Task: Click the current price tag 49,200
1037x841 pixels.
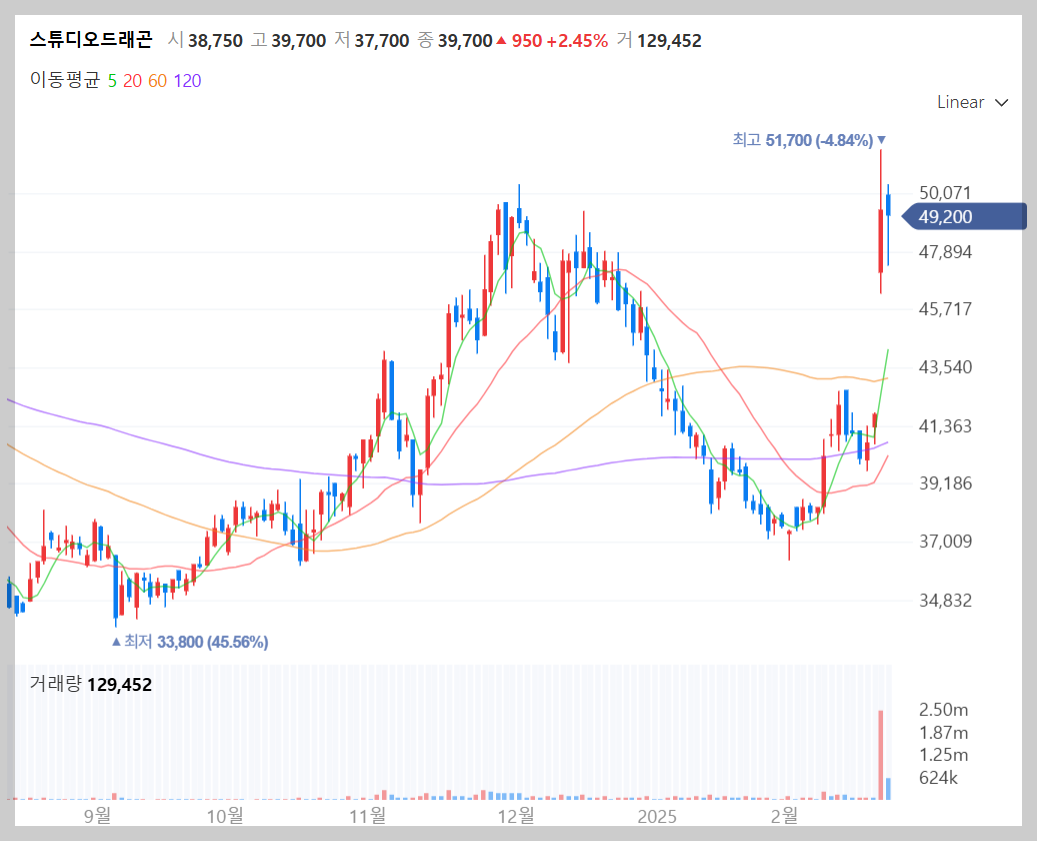Action: click(x=964, y=217)
